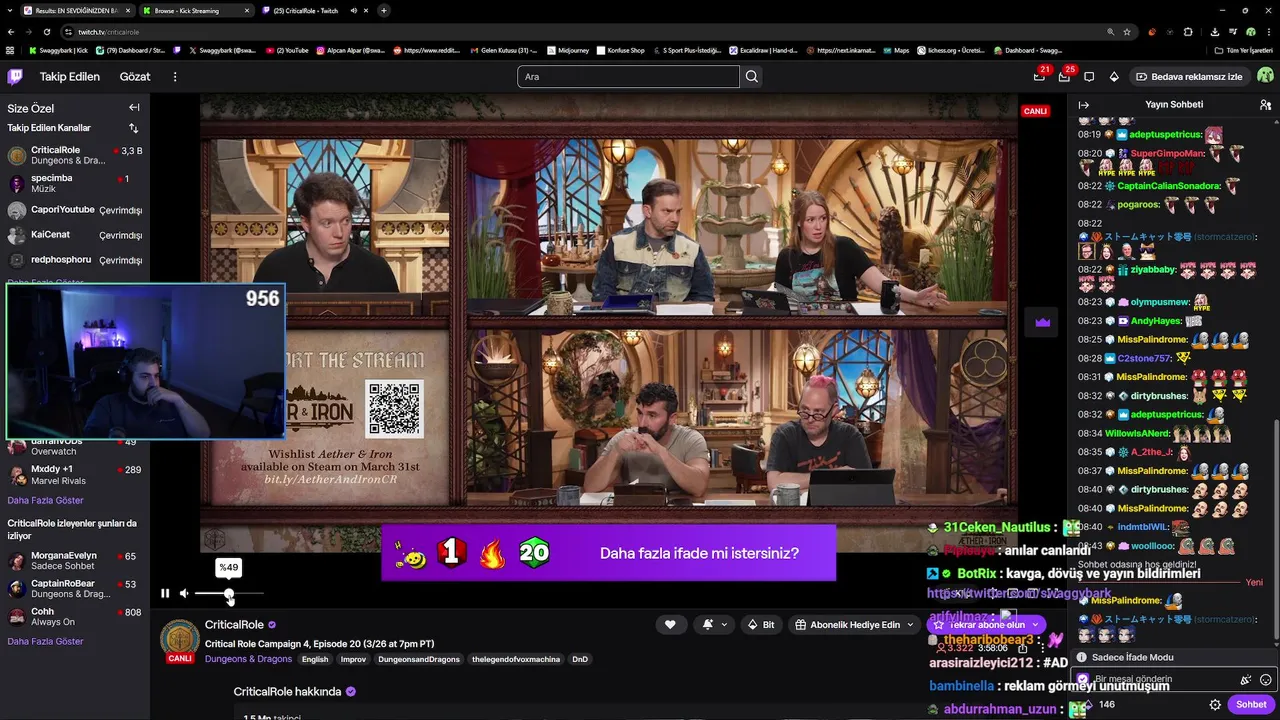This screenshot has width=1280, height=720.
Task: Open Swaggybark | Kick bookmark
Action: [59, 50]
